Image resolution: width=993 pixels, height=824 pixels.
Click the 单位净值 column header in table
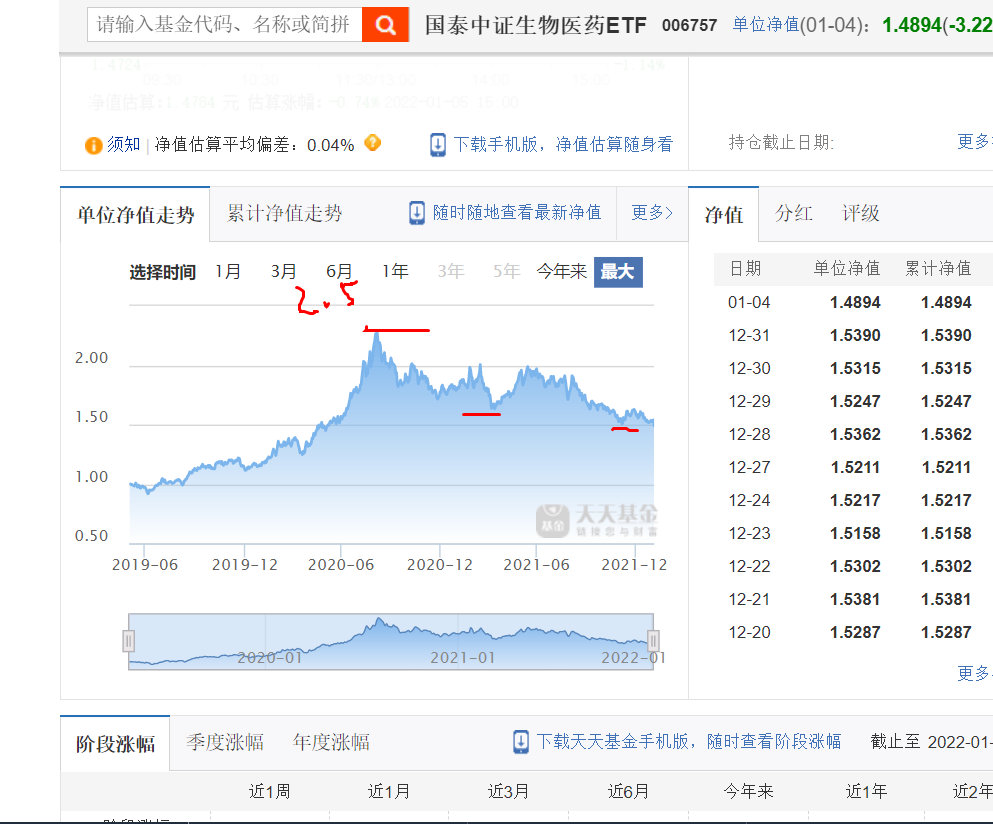click(x=847, y=269)
